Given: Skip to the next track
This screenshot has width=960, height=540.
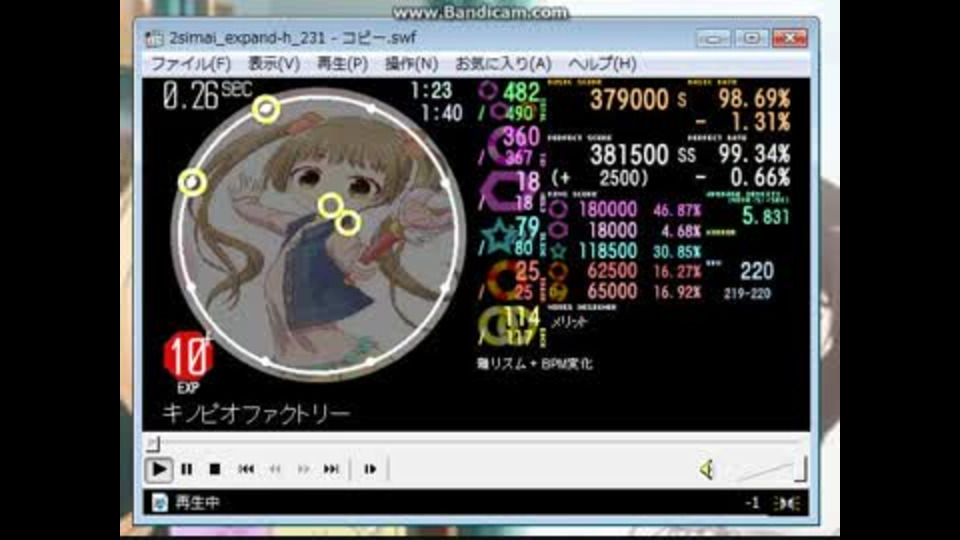Looking at the screenshot, I should (x=331, y=470).
